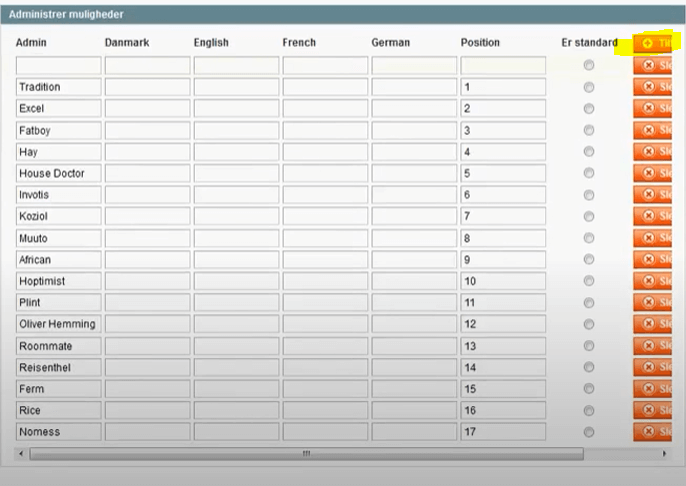Delete the Rice option row
686x486 pixels.
coord(652,410)
